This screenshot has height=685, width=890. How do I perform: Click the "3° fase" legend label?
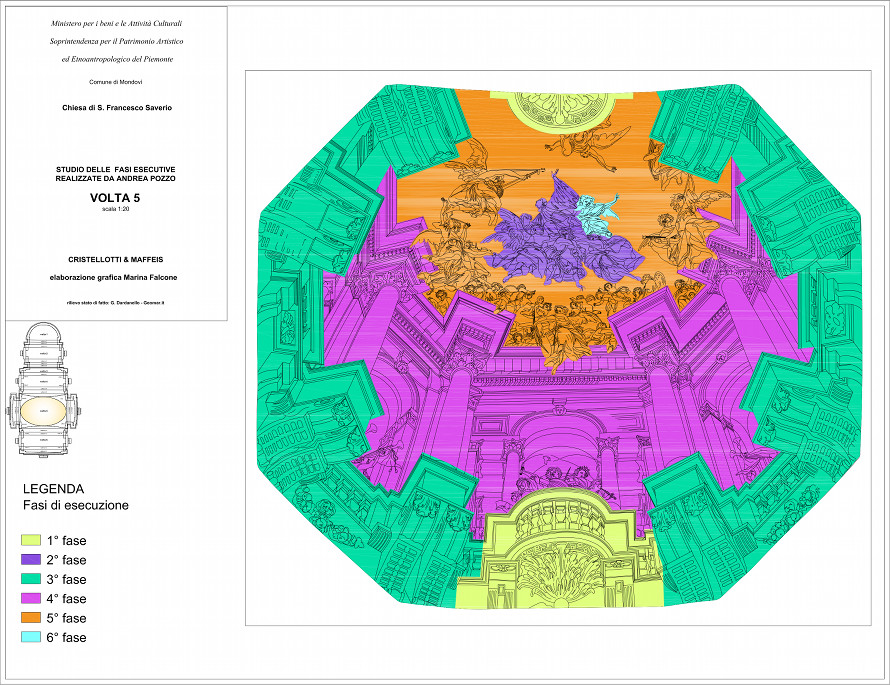(x=66, y=579)
